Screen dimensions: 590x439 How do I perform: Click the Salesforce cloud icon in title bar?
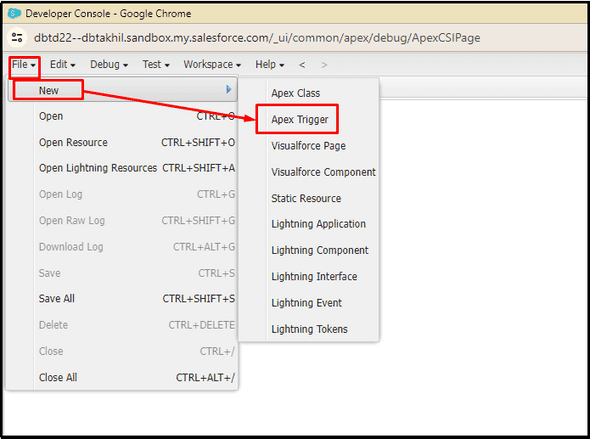pos(14,13)
